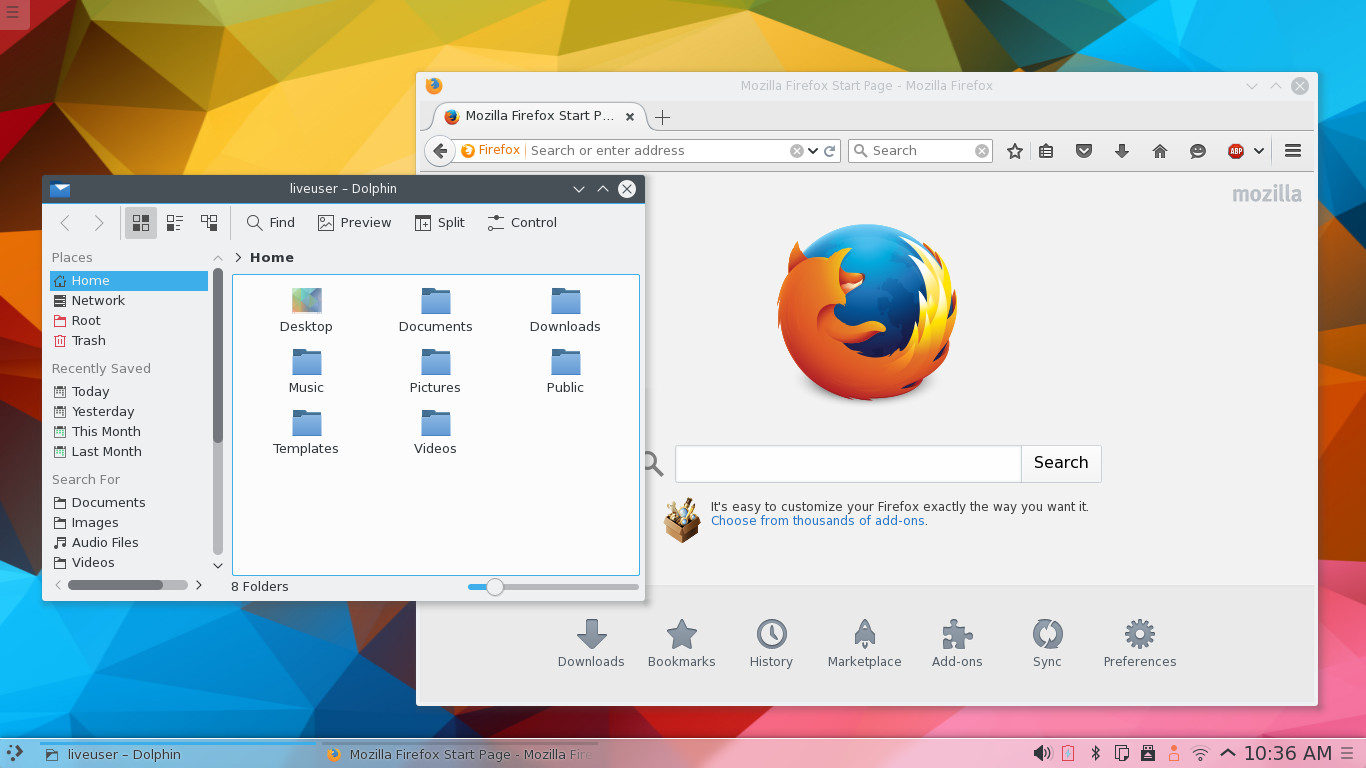This screenshot has height=768, width=1366.
Task: Save page to Pocket
Action: (1084, 151)
